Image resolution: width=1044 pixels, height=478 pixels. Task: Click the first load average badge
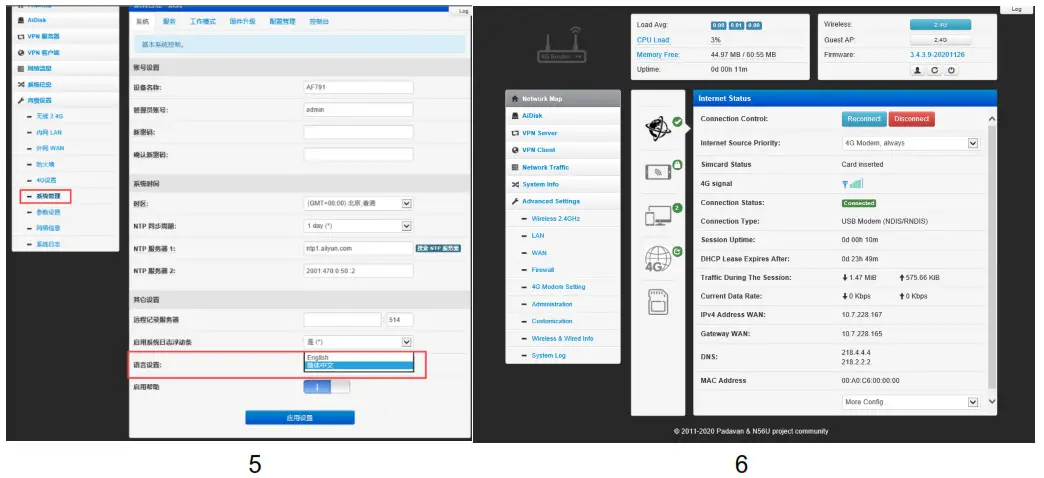pos(718,25)
